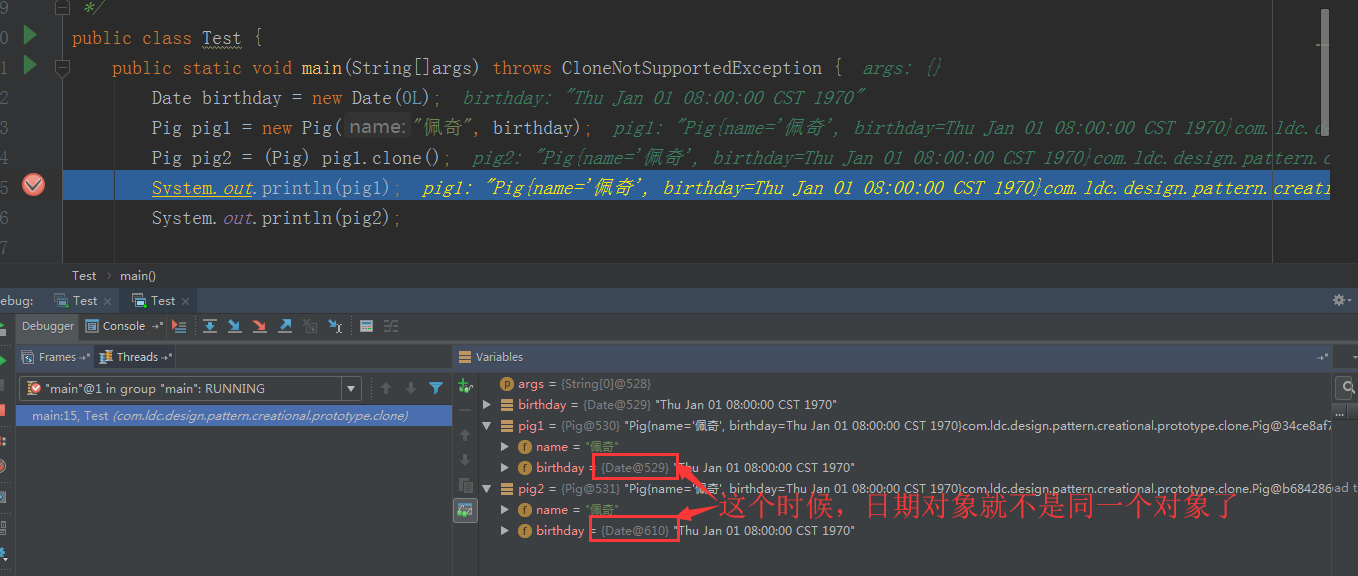This screenshot has height=576, width=1358.
Task: Select next frame down arrow
Action: tap(410, 388)
